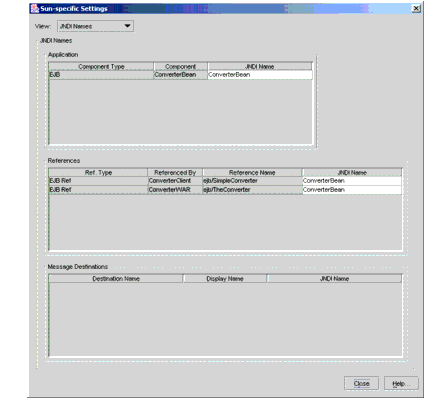Select the ConverterClient cell
Screen dimensions: 424x398
[175, 181]
